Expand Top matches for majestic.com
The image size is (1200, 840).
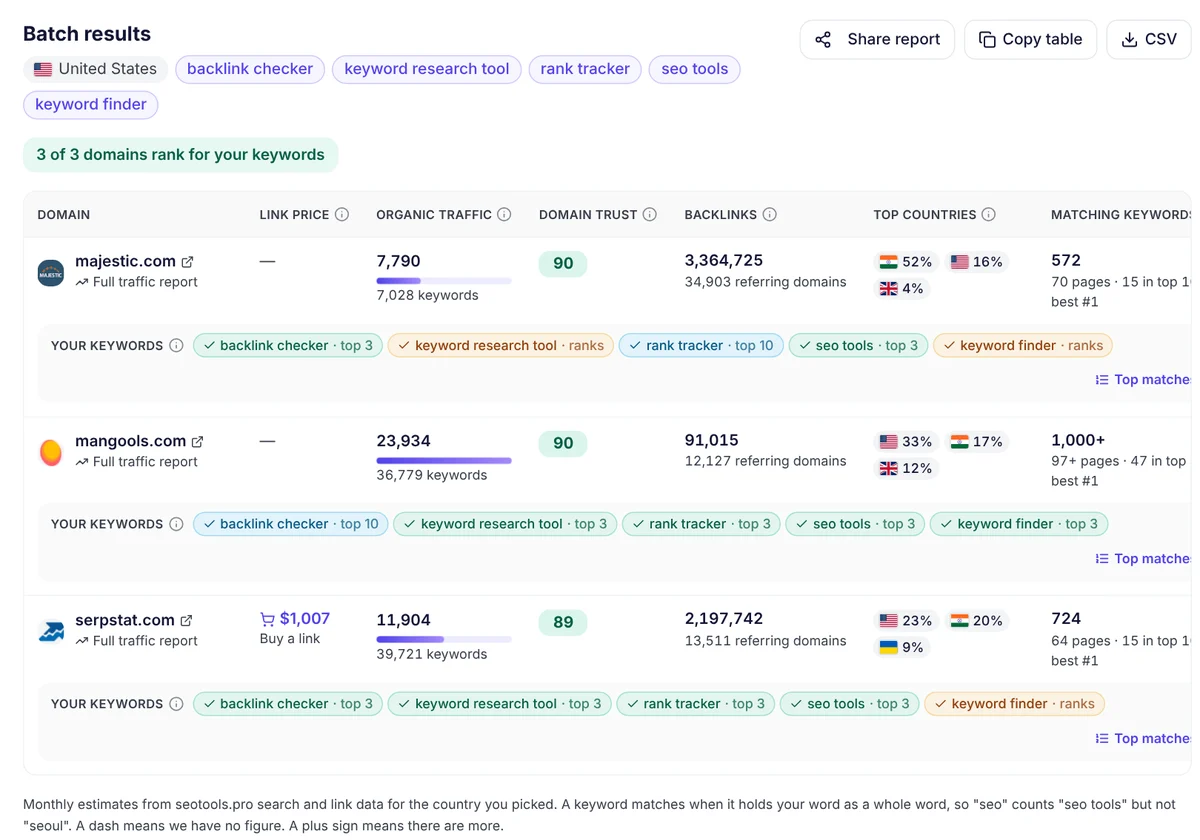click(x=1143, y=380)
